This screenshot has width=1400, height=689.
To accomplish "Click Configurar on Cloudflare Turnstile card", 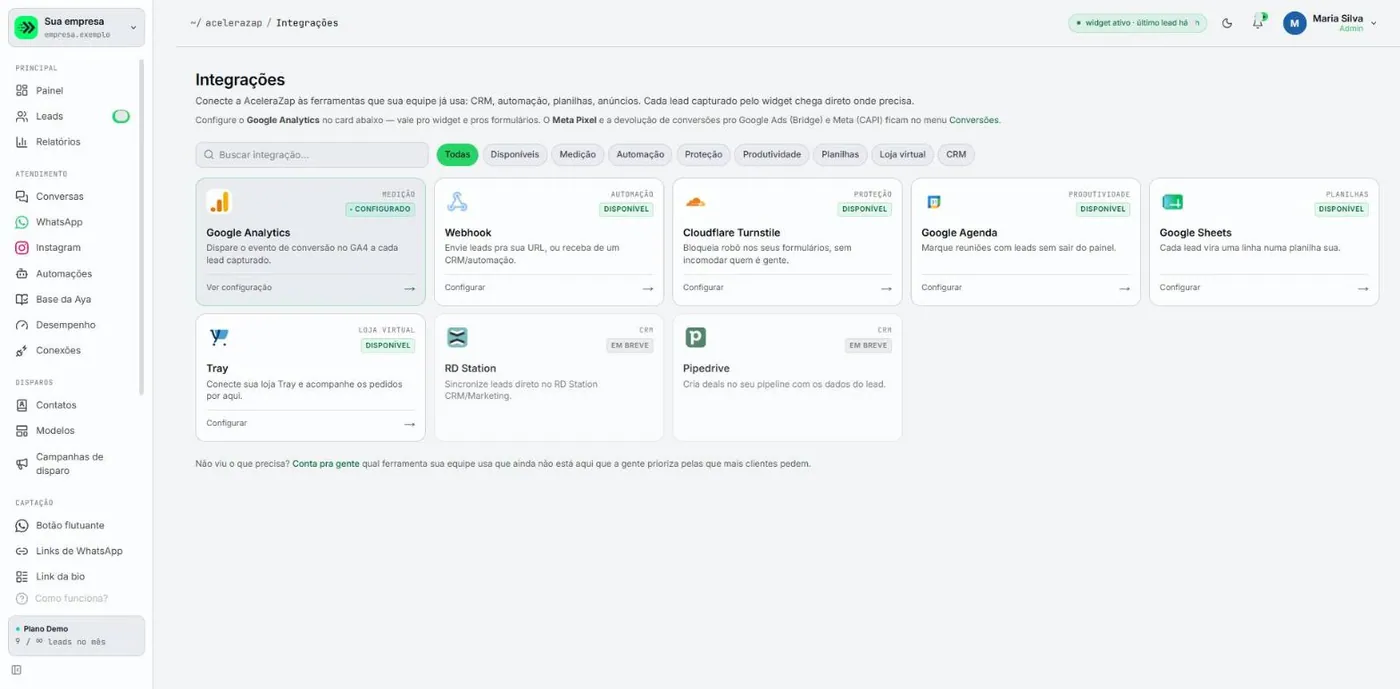I will click(x=703, y=288).
